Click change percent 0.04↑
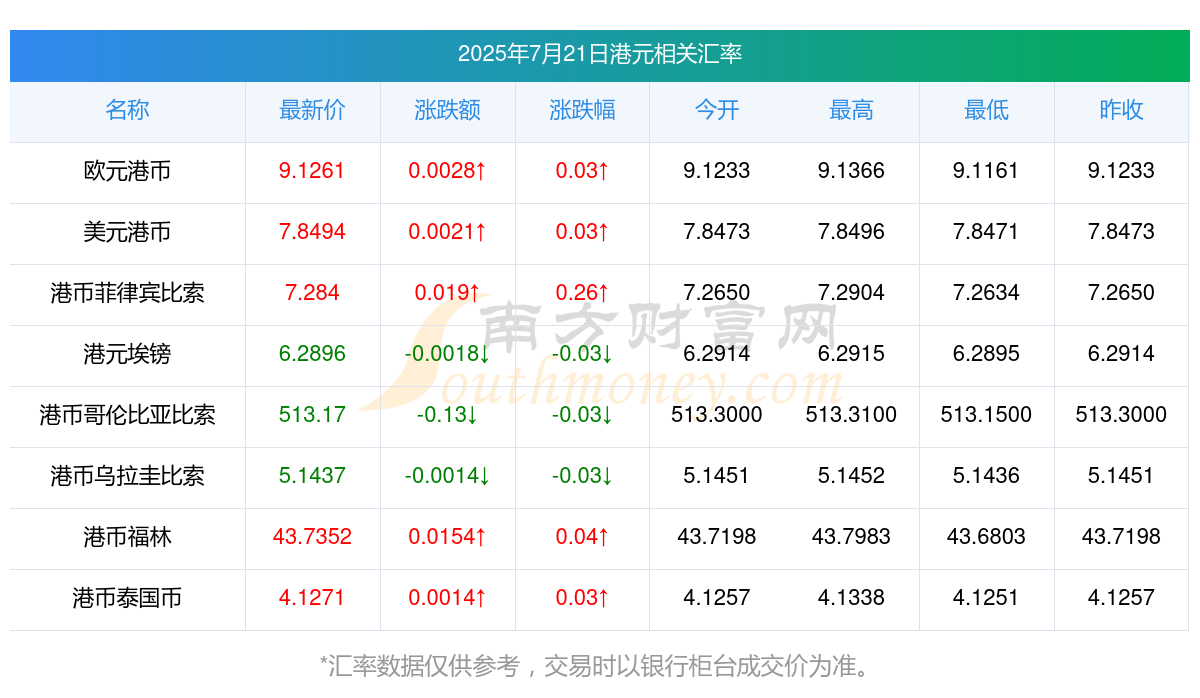The width and height of the screenshot is (1200, 698). pyautogui.click(x=582, y=537)
